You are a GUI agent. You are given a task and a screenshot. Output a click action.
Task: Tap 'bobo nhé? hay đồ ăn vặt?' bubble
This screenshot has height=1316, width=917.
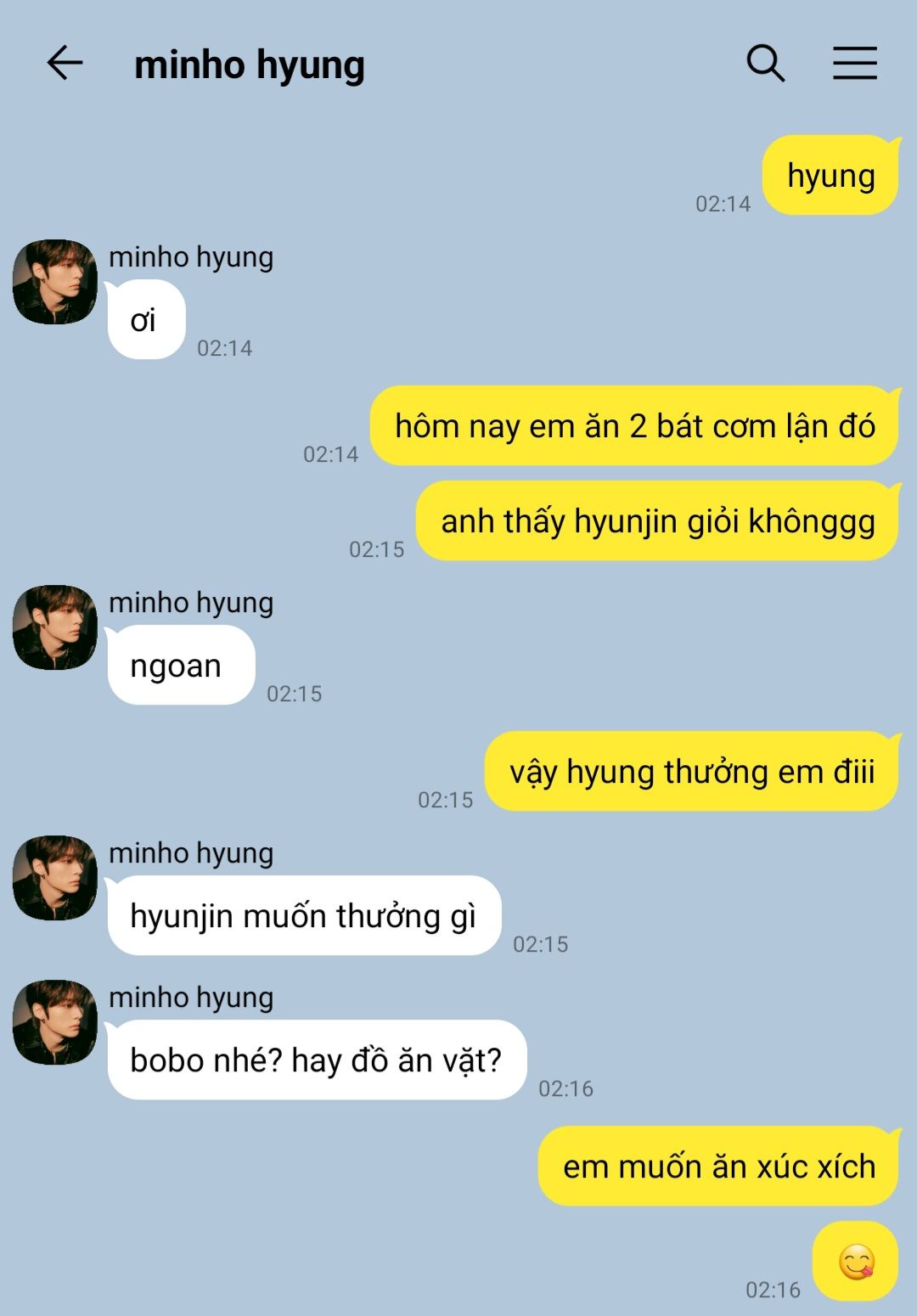click(x=317, y=1060)
